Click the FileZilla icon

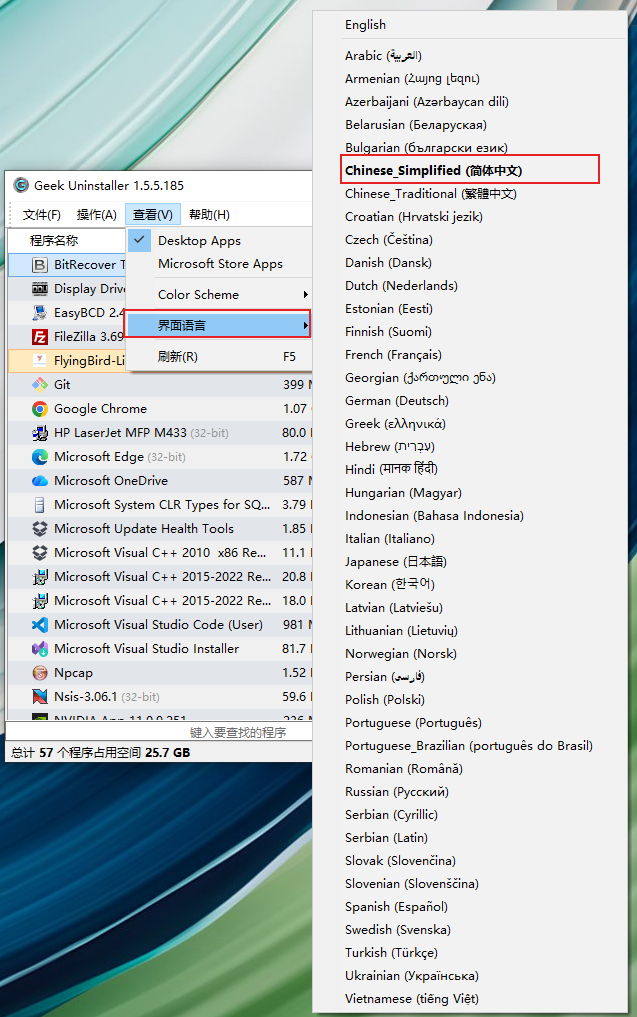[x=40, y=337]
